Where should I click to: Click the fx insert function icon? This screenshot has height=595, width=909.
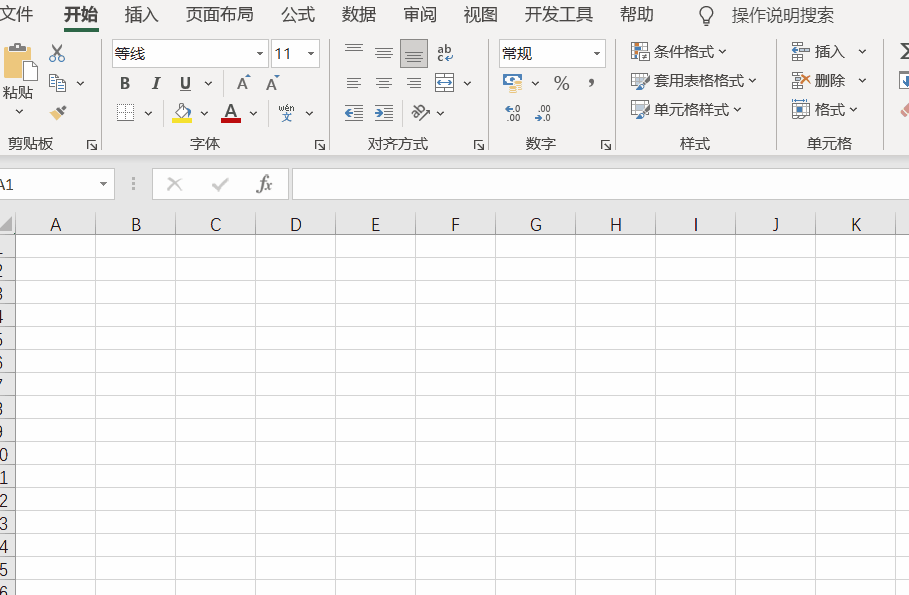click(x=264, y=184)
